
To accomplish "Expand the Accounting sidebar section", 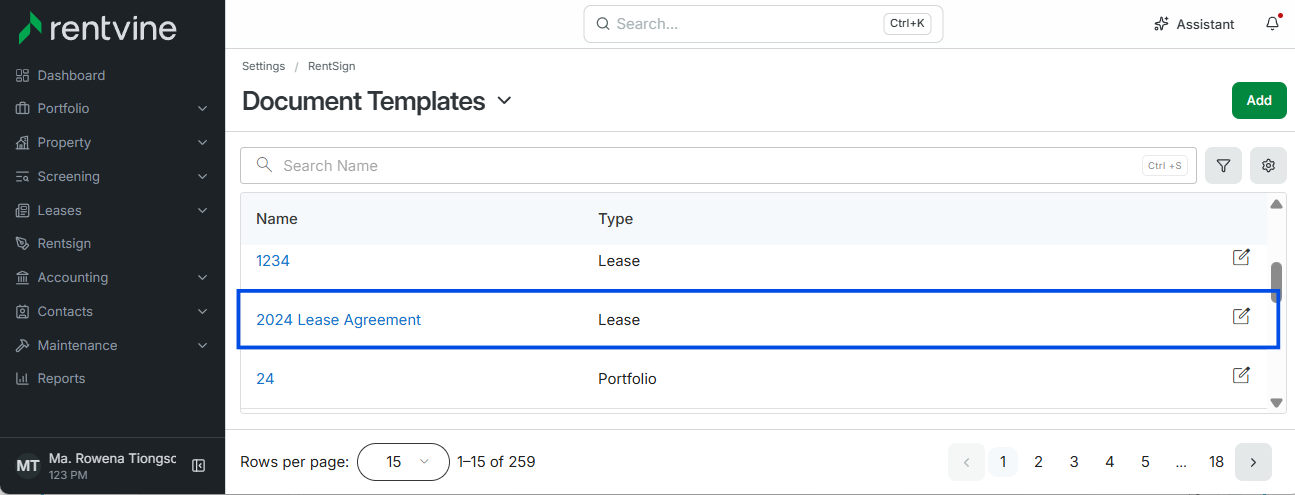I will coord(112,277).
